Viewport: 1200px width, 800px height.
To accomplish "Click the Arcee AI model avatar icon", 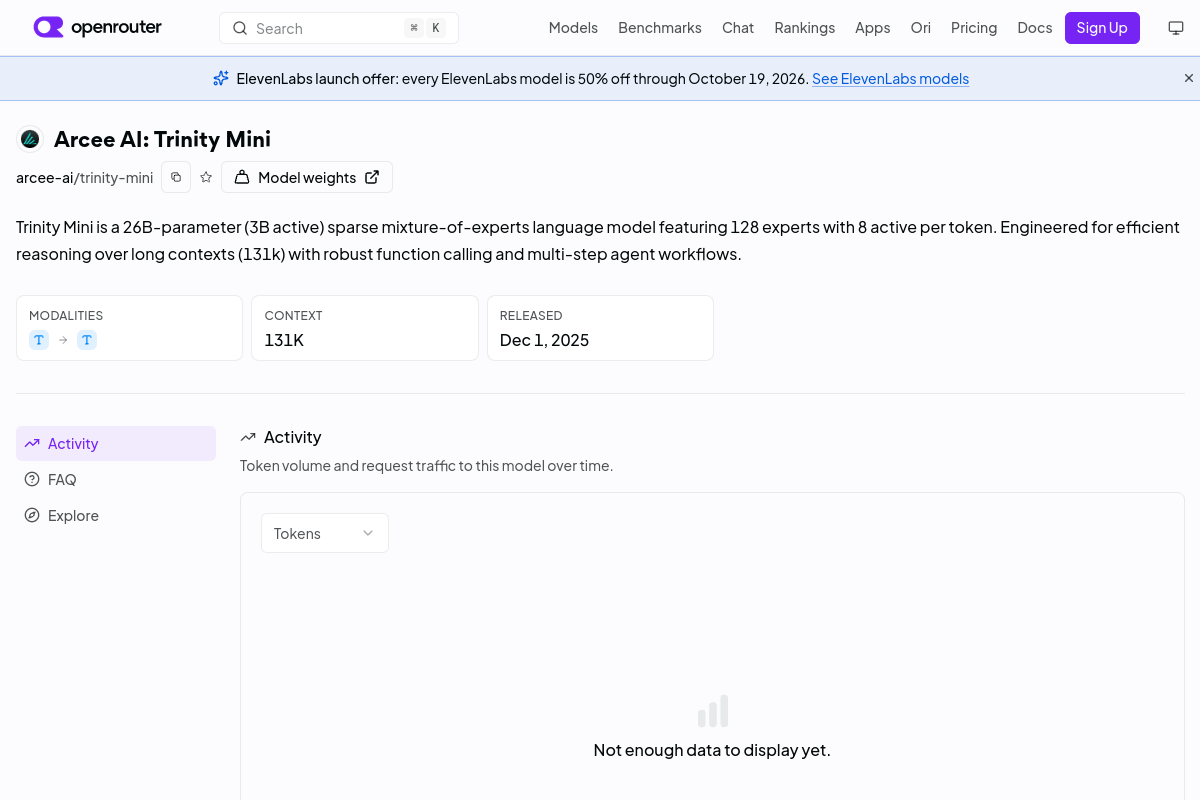I will 30,139.
